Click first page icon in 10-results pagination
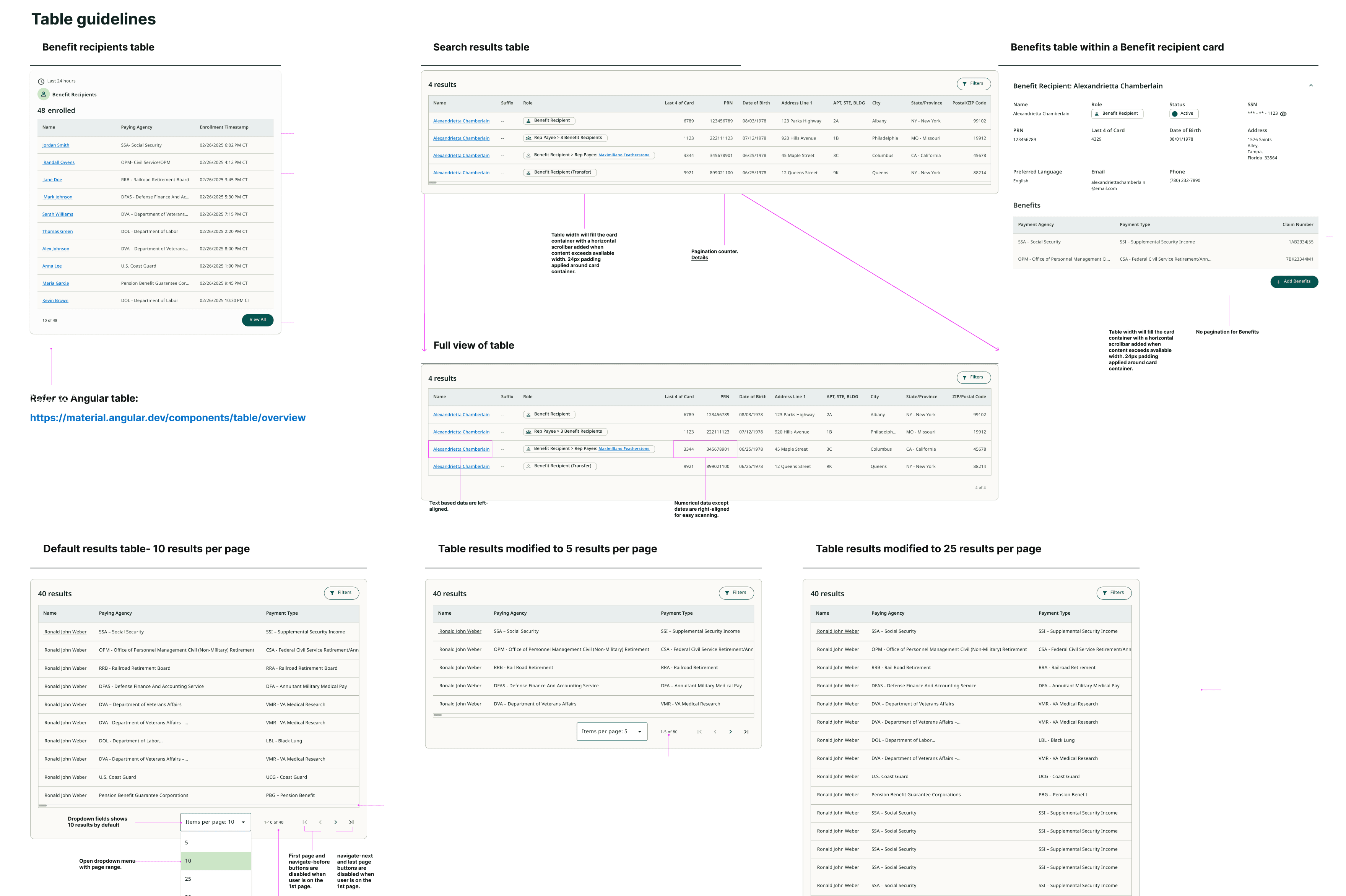The height and width of the screenshot is (896, 1346). point(305,822)
